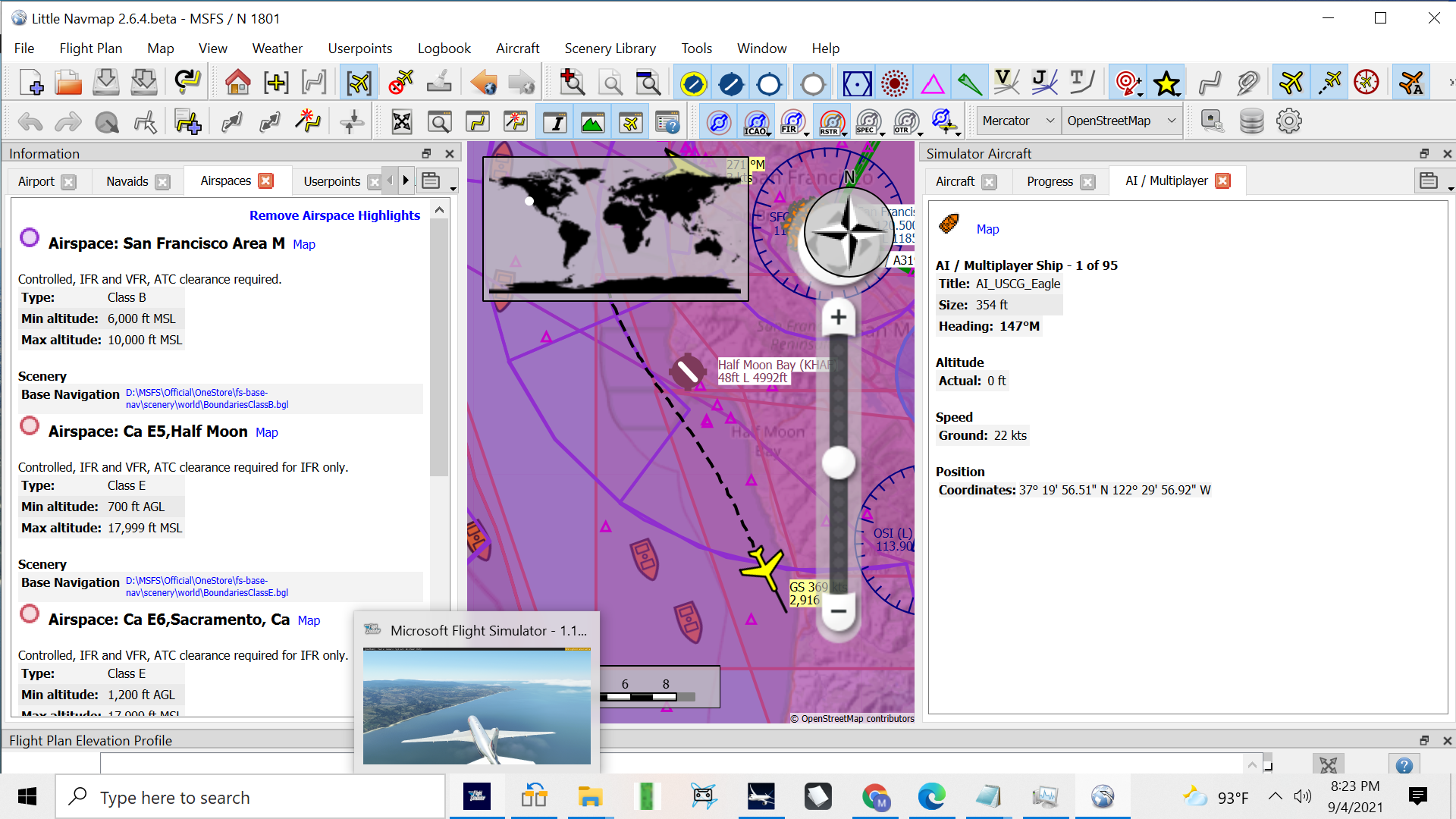Open Google Chrome from the taskbar
This screenshot has width=1456, height=819.
click(x=874, y=797)
